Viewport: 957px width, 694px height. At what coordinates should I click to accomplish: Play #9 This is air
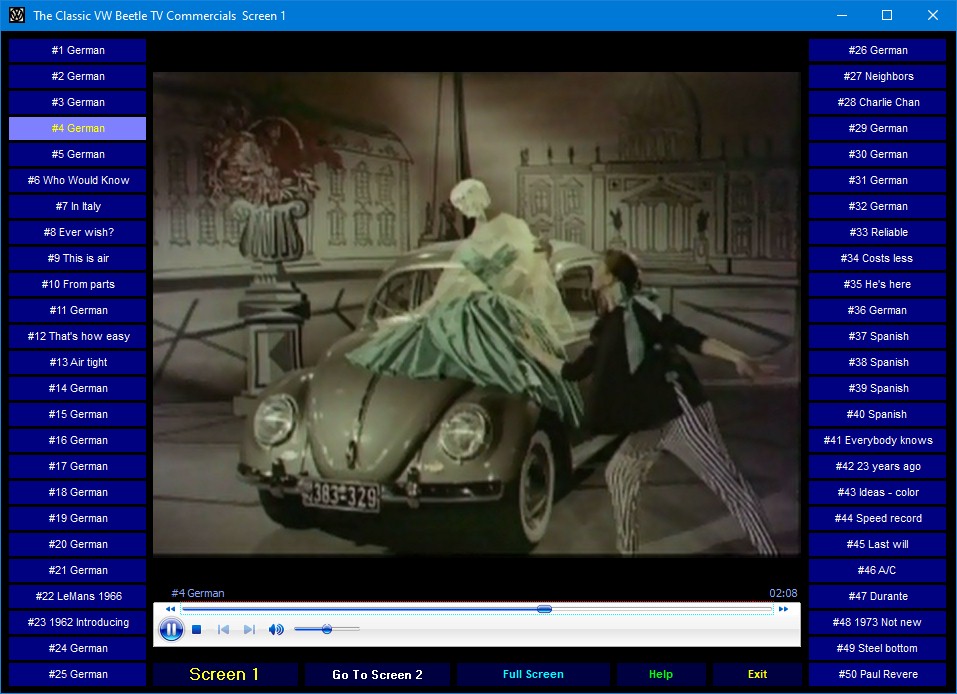(78, 258)
